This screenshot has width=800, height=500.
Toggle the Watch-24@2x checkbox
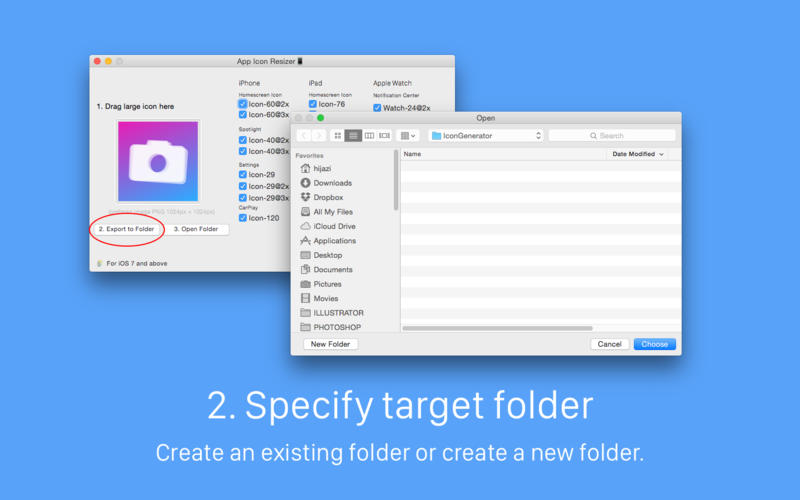click(x=377, y=108)
